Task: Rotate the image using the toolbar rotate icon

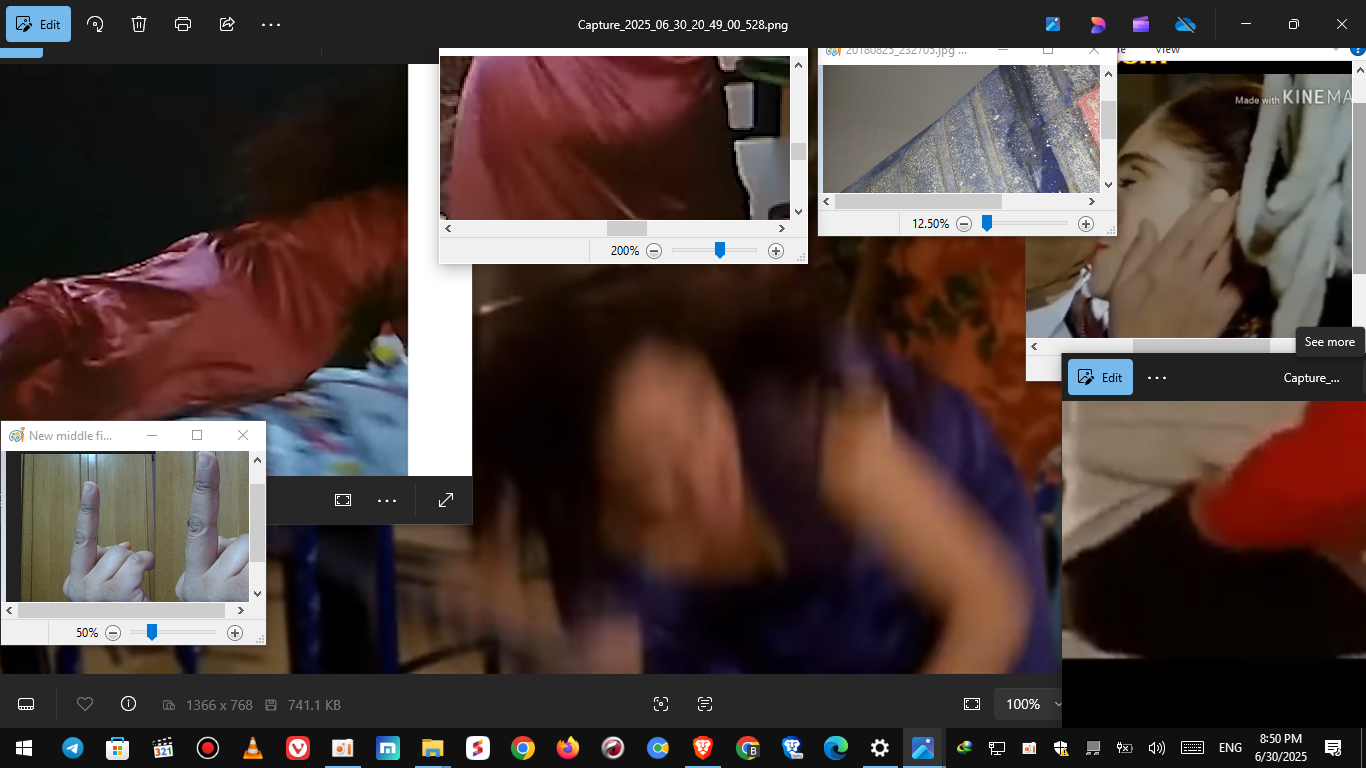Action: pos(95,24)
